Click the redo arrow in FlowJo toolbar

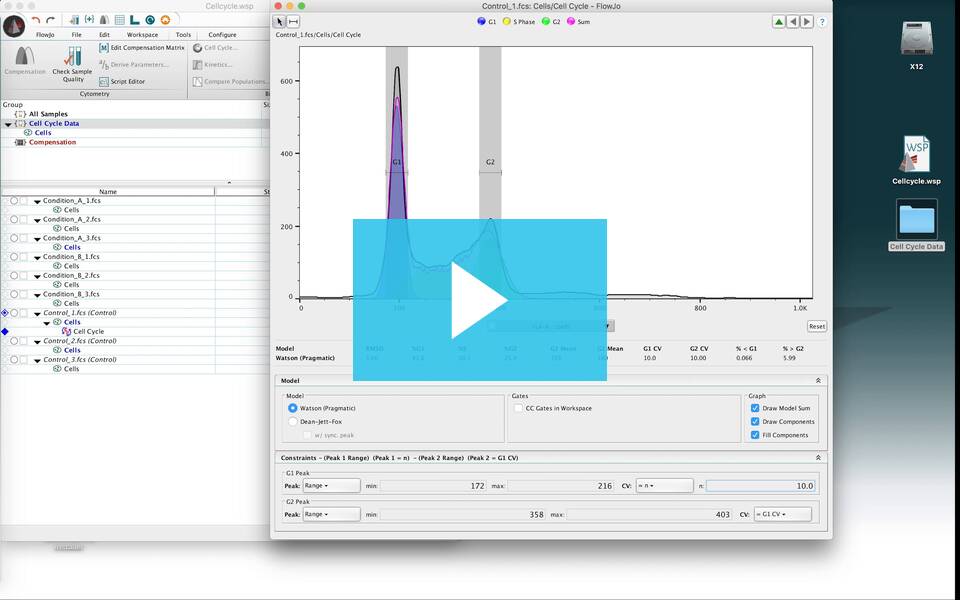pyautogui.click(x=51, y=20)
